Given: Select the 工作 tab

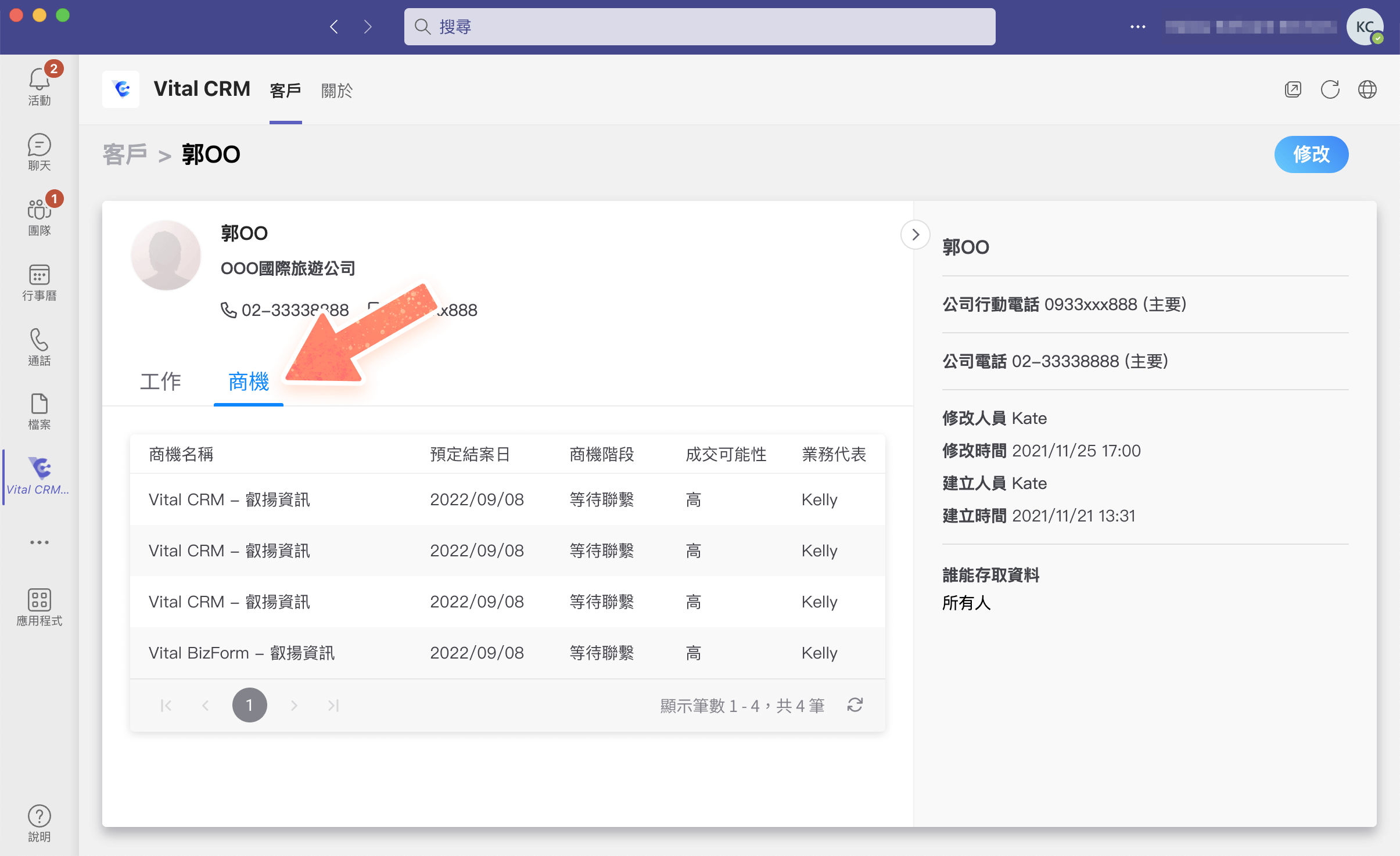Looking at the screenshot, I should [x=161, y=382].
